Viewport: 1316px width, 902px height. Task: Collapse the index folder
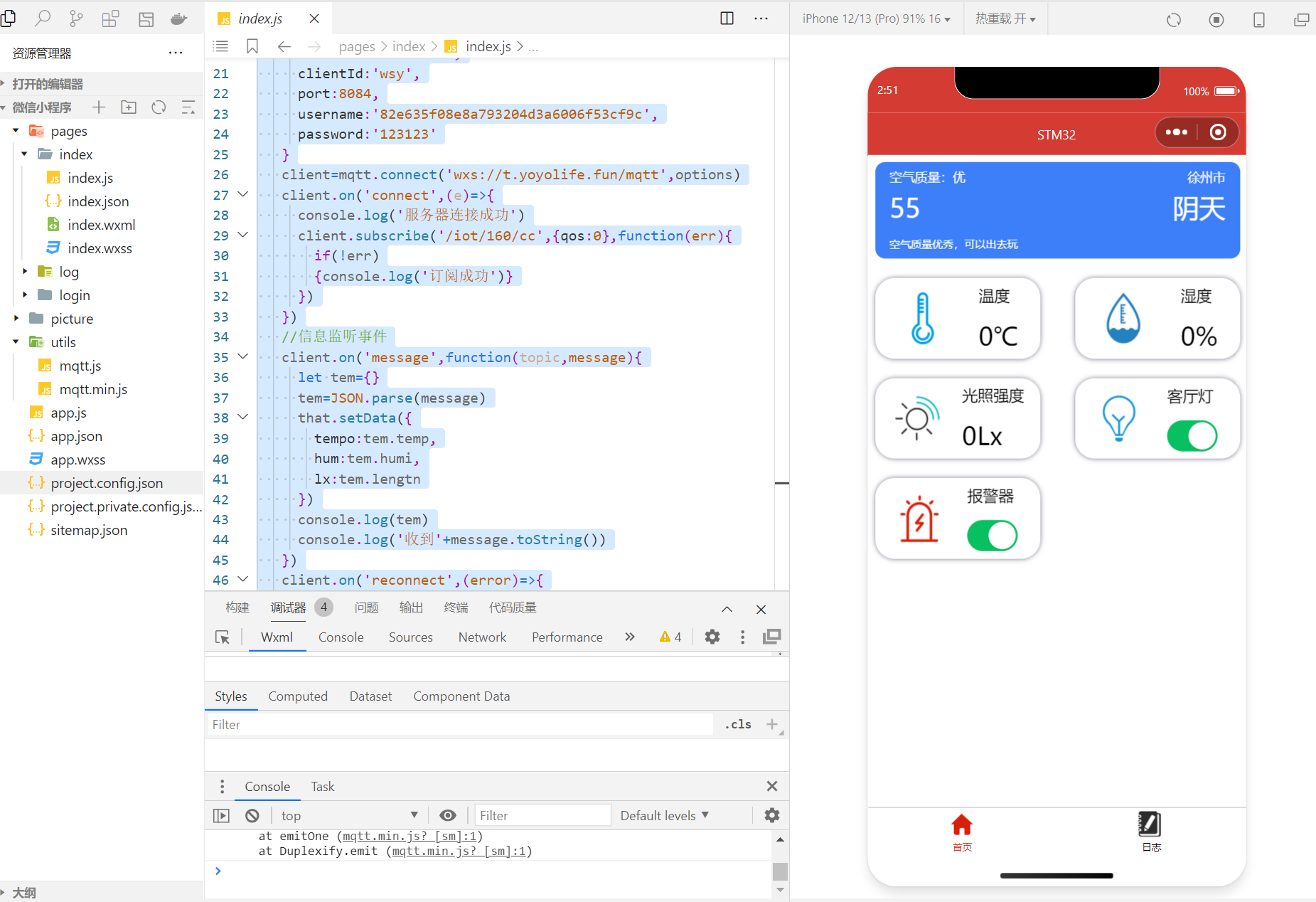click(24, 154)
